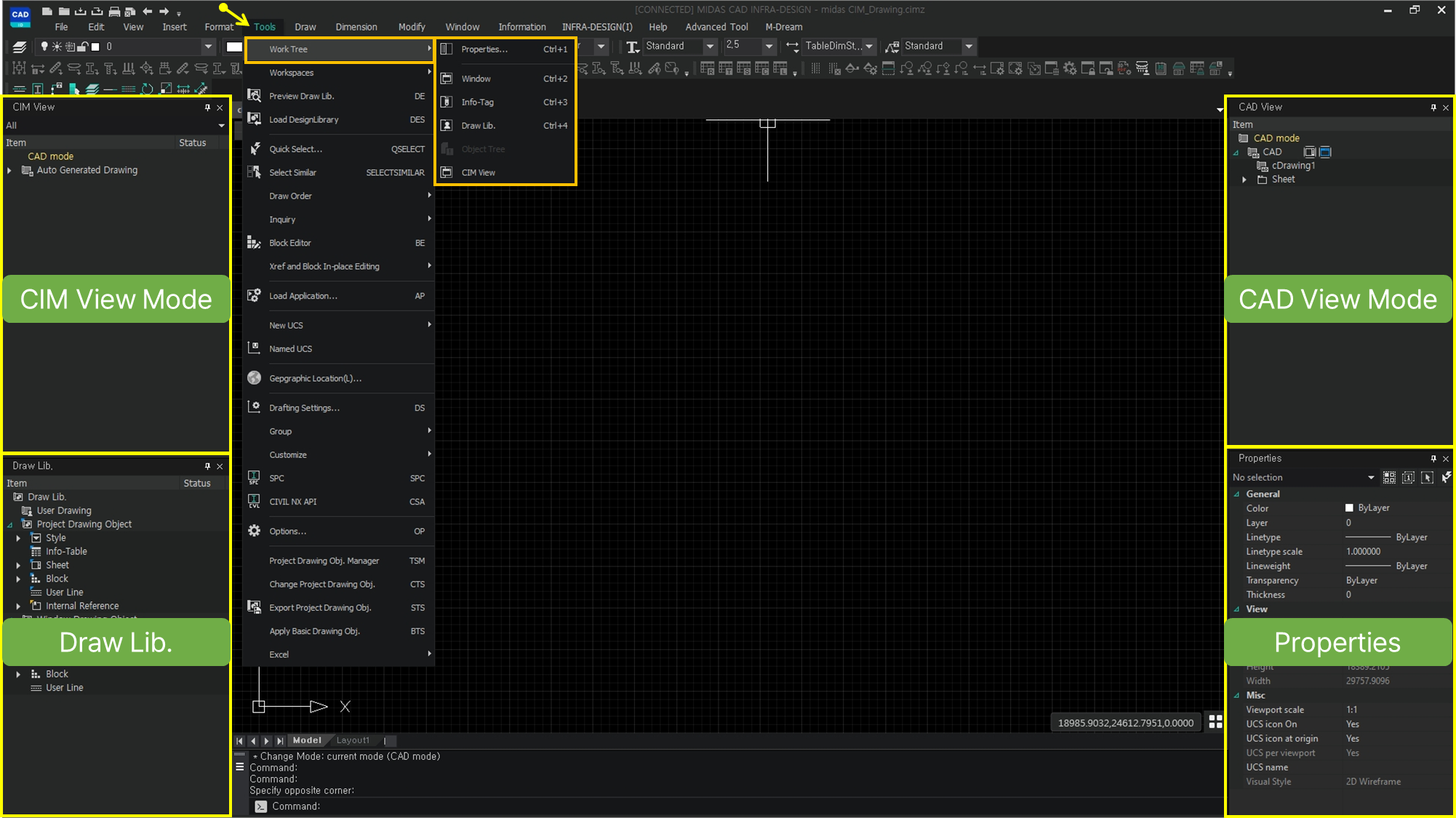Click the Preview Draw Lib. menu icon
Screen dimensions: 1456x818
tap(254, 95)
